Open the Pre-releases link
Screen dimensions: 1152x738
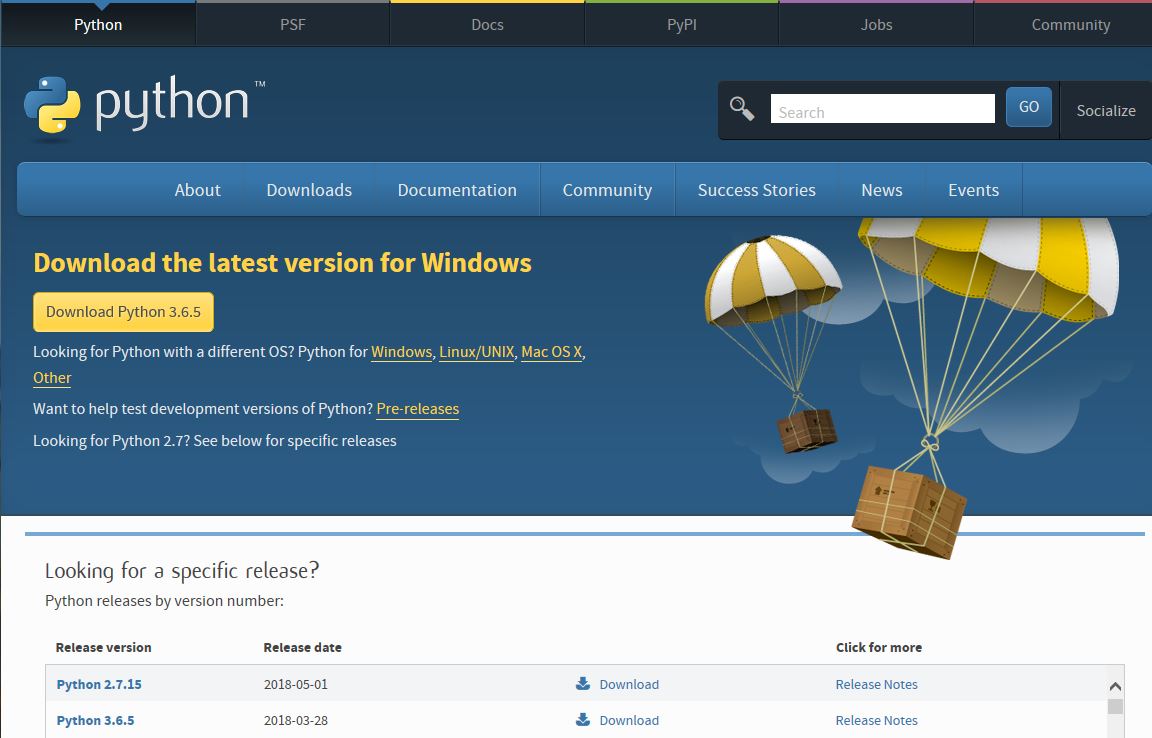(417, 409)
